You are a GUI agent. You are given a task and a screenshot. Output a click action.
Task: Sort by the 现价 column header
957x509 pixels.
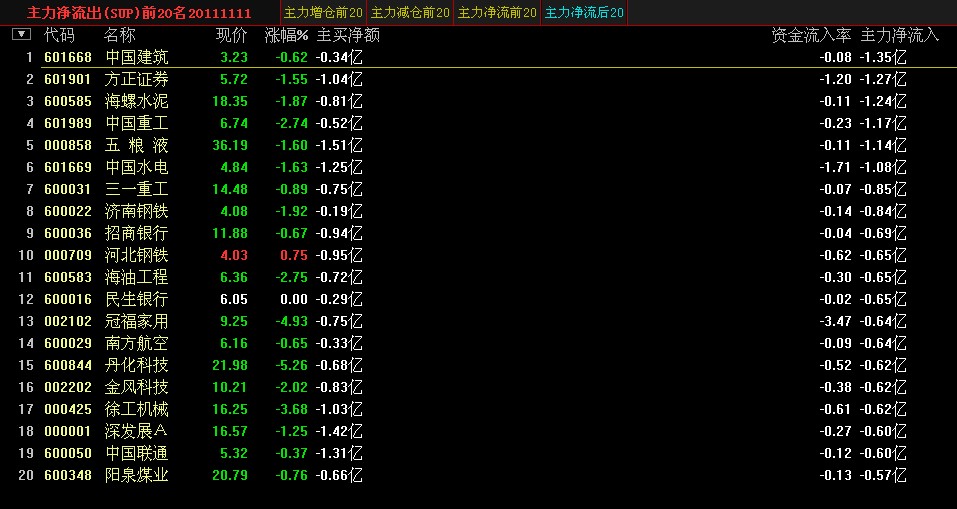click(232, 35)
